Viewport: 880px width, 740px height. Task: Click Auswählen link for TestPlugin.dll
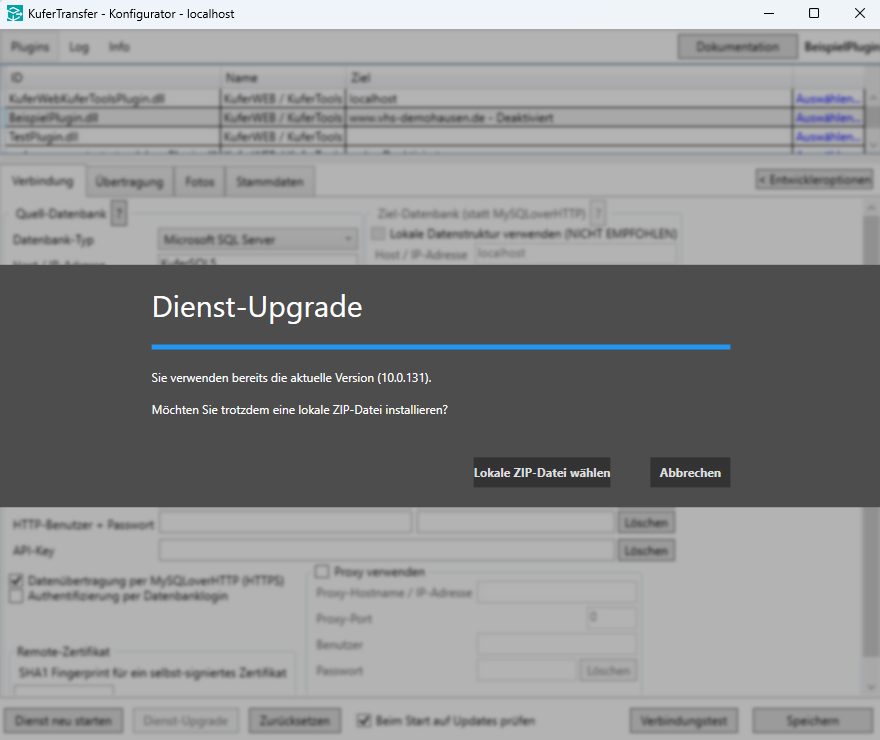pos(828,137)
